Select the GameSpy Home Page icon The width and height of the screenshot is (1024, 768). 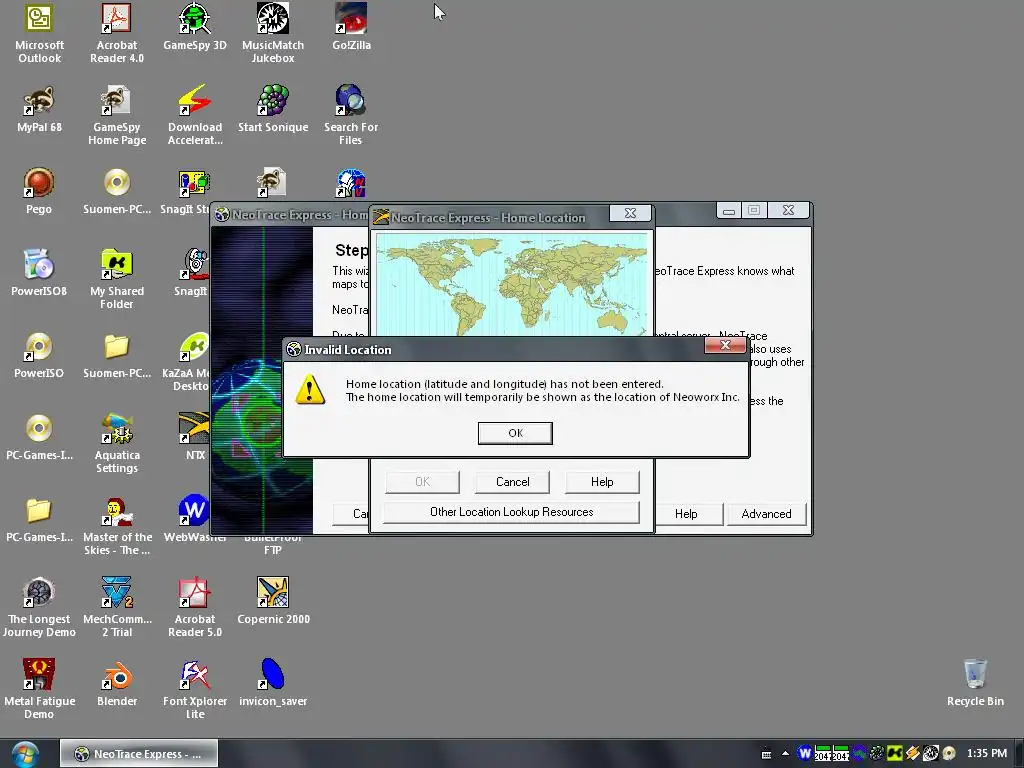tap(117, 115)
